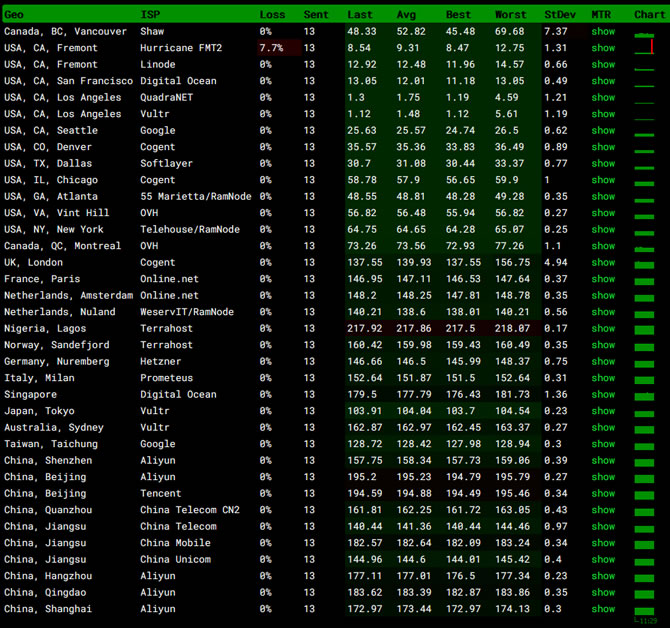
Task: Open MTR for Japan Tokyo Vultr
Action: tap(603, 411)
